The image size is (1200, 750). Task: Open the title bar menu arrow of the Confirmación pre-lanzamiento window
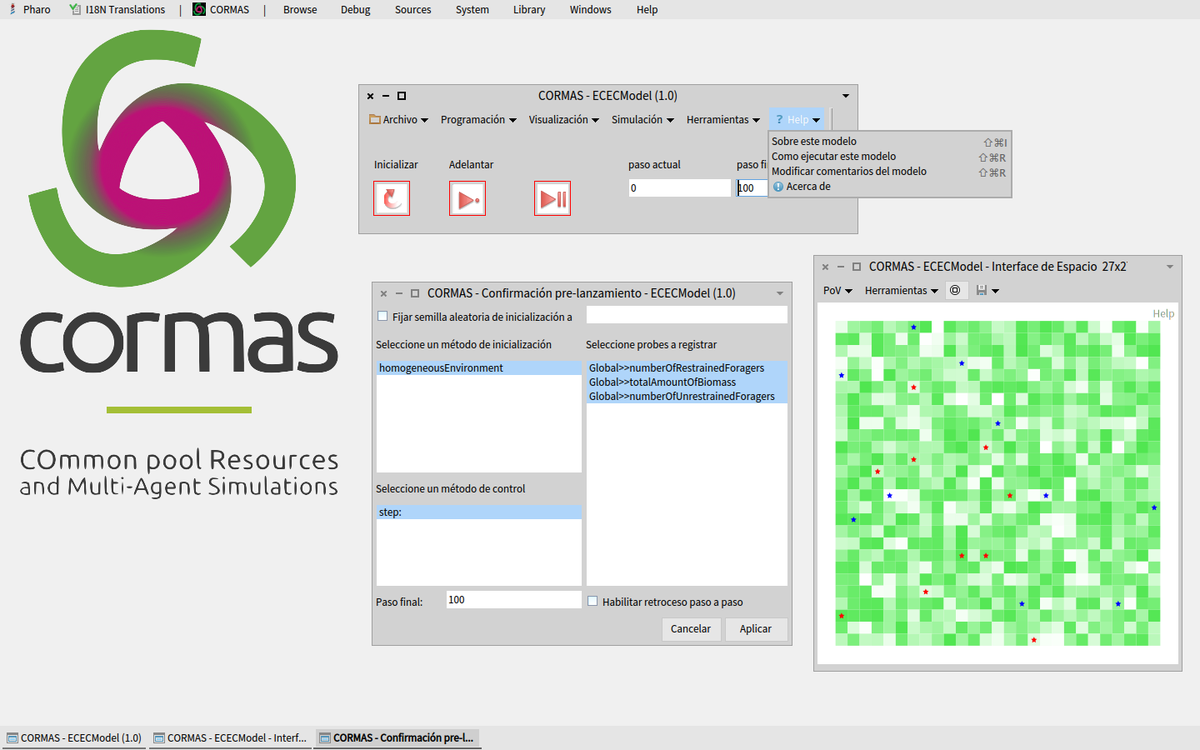[x=780, y=294]
